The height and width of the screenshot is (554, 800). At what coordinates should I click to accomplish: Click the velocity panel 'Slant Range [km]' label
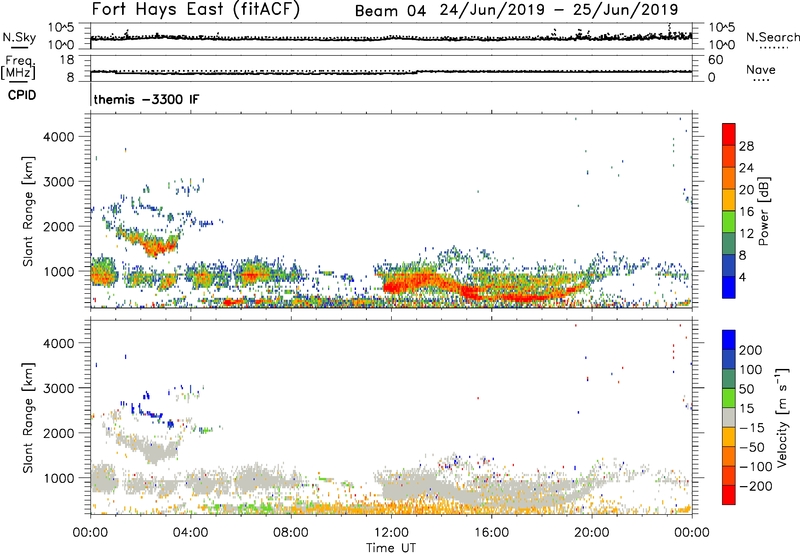point(28,418)
